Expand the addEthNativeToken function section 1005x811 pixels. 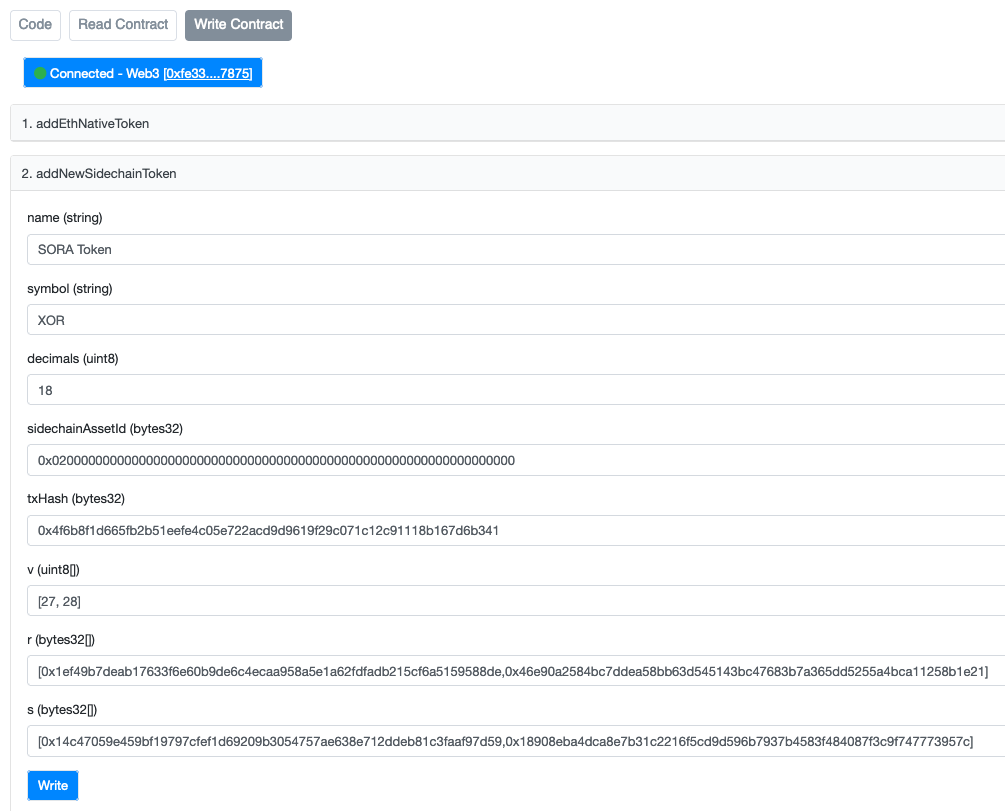click(508, 123)
